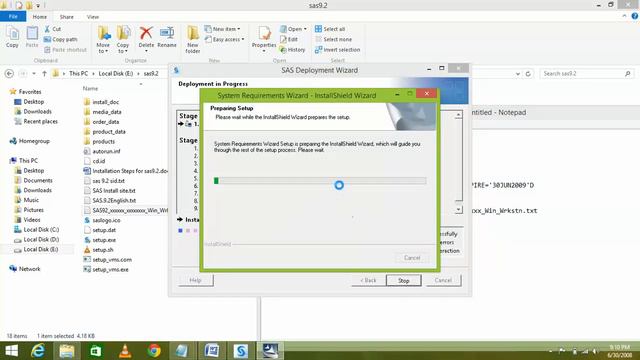Select Music under This PC
Screen dimensions: 640x360
point(27,200)
